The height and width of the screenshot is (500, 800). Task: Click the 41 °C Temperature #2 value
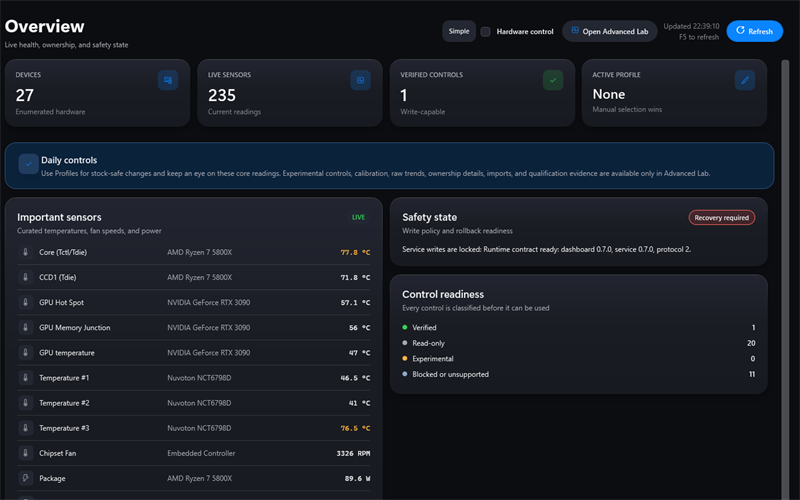360,403
